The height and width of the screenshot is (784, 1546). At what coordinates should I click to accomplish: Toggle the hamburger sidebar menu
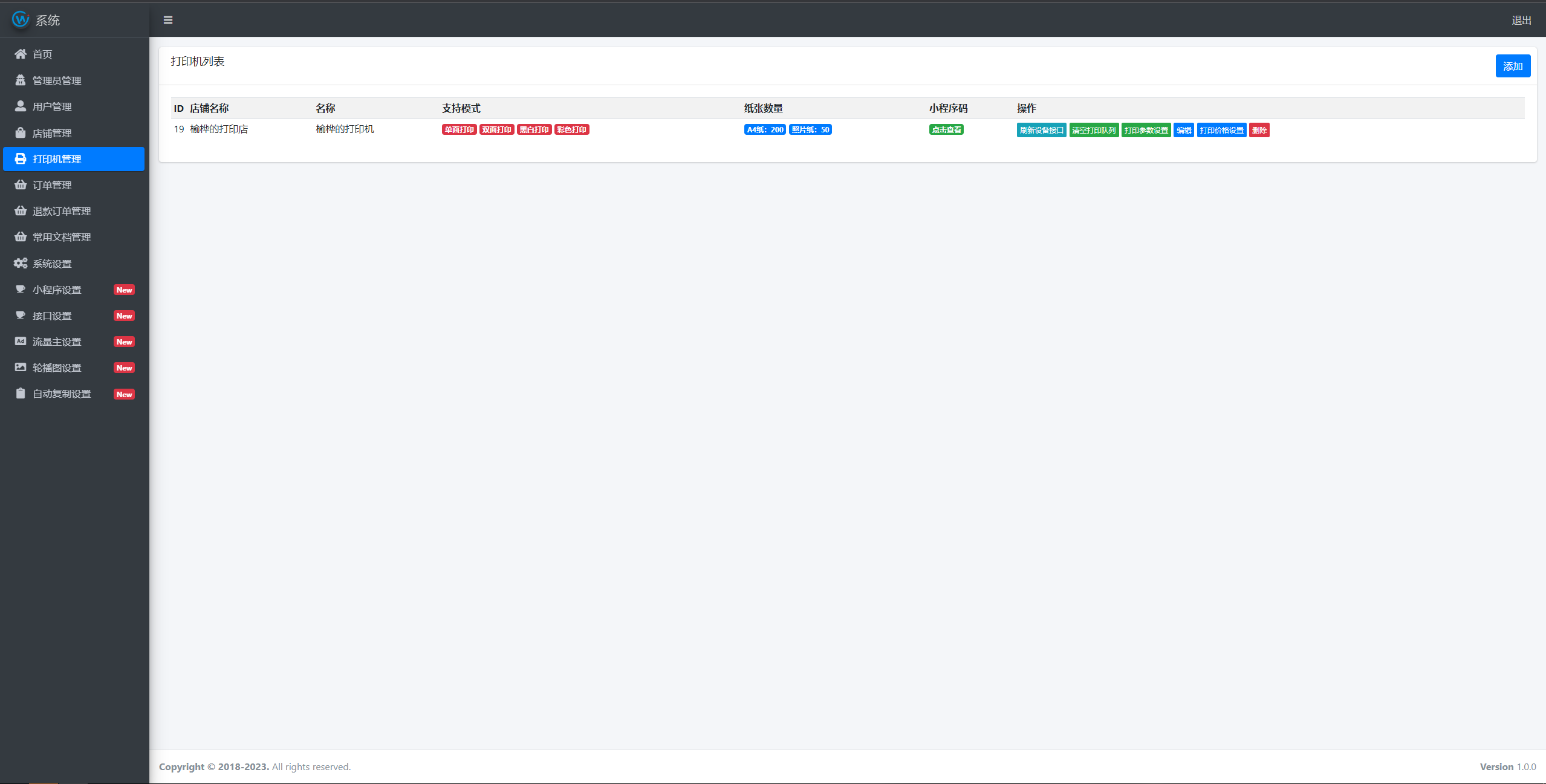pyautogui.click(x=168, y=20)
